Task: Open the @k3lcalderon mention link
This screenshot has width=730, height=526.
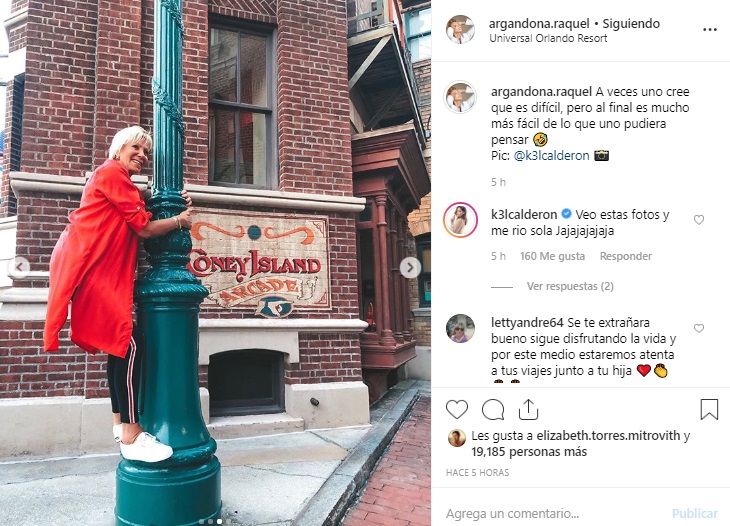Action: click(x=551, y=155)
